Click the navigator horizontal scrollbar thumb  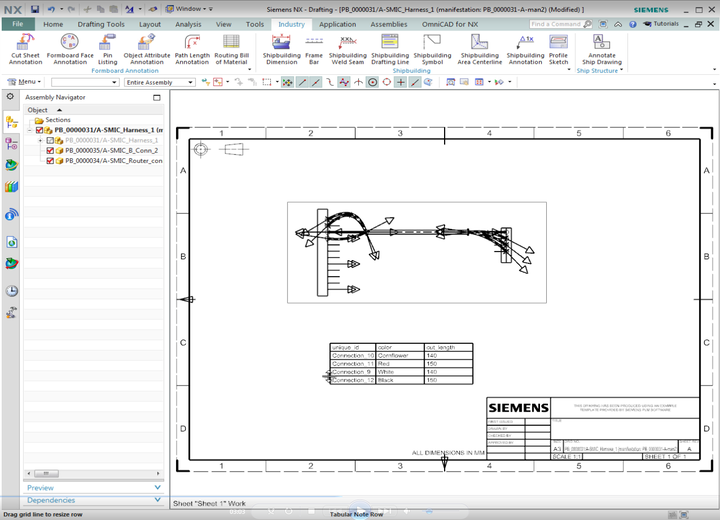(x=46, y=473)
